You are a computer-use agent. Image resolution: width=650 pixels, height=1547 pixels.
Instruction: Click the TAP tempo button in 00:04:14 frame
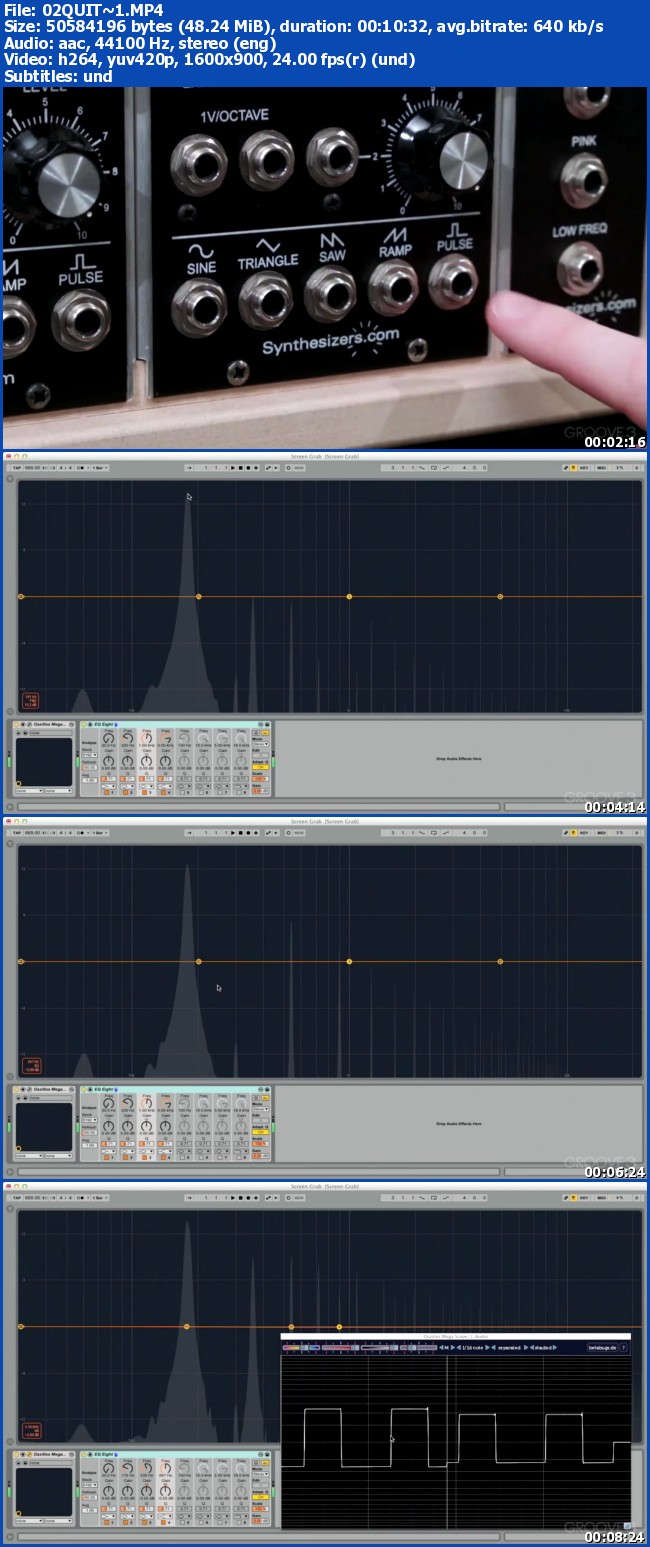(16, 467)
